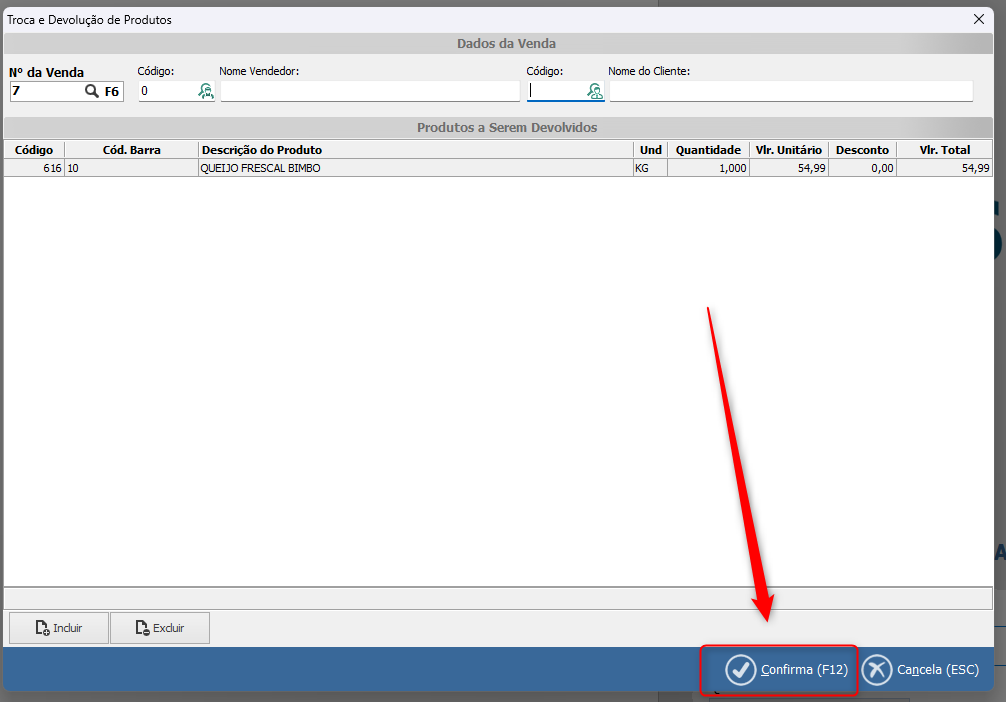Click the Desconto column header
Image resolution: width=1006 pixels, height=702 pixels.
pos(862,150)
